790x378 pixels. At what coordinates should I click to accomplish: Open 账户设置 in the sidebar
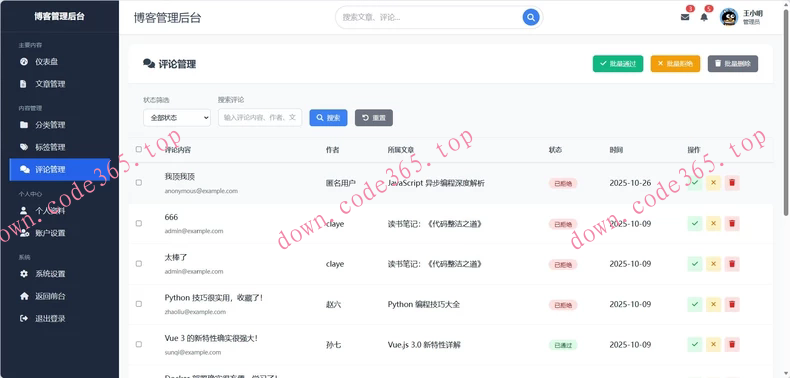pyautogui.click(x=59, y=233)
